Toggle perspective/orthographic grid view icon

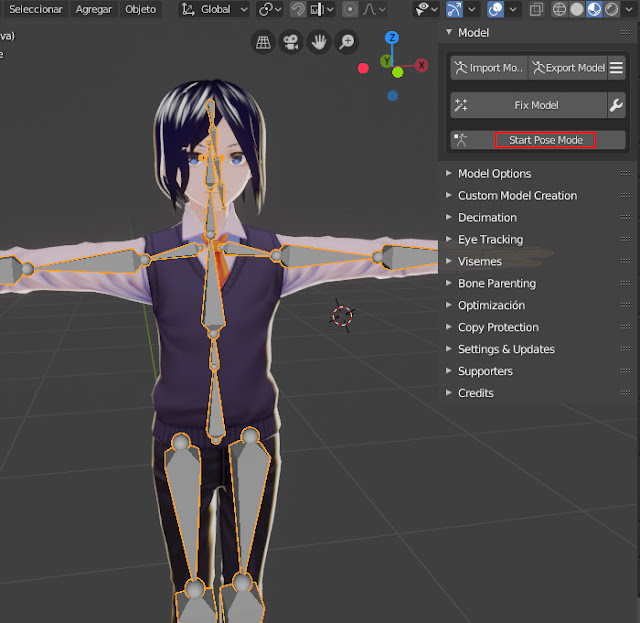263,42
